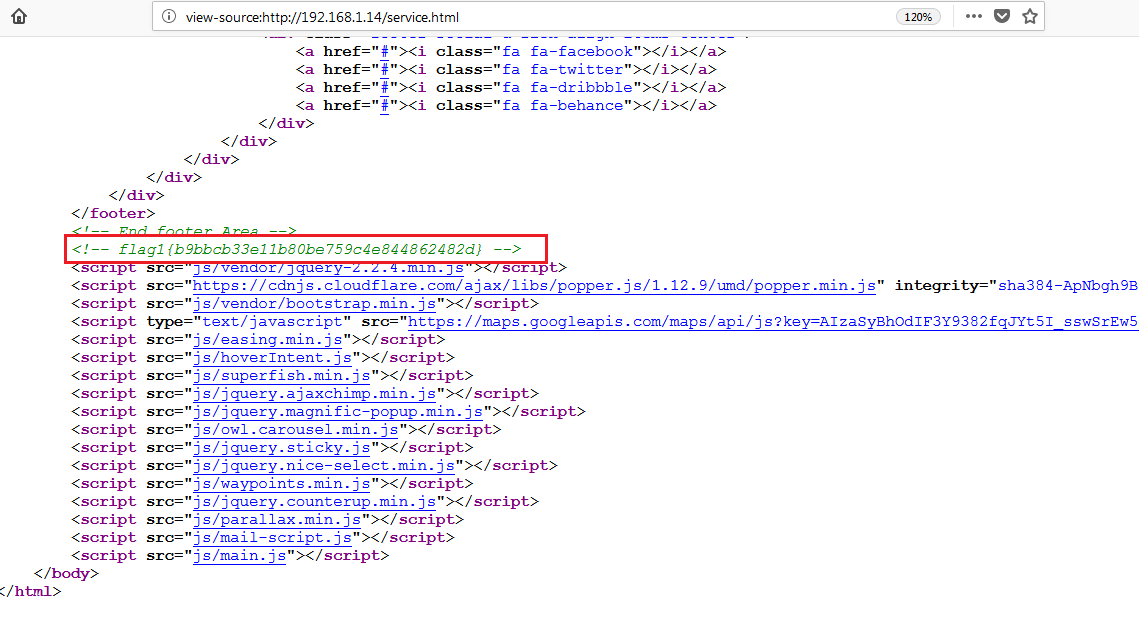Click the href # link for fa-facebook
Screen dimensions: 1139x637
(383, 52)
